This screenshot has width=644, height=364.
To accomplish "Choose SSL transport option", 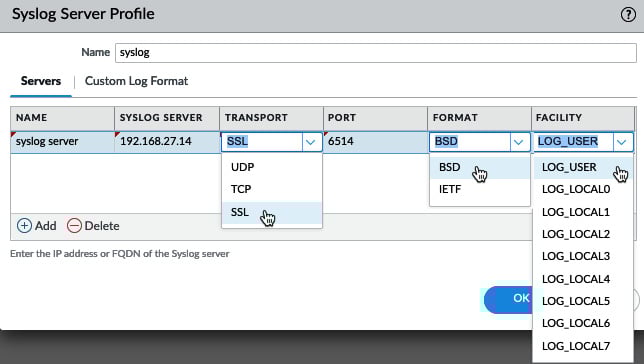I will pyautogui.click(x=272, y=212).
